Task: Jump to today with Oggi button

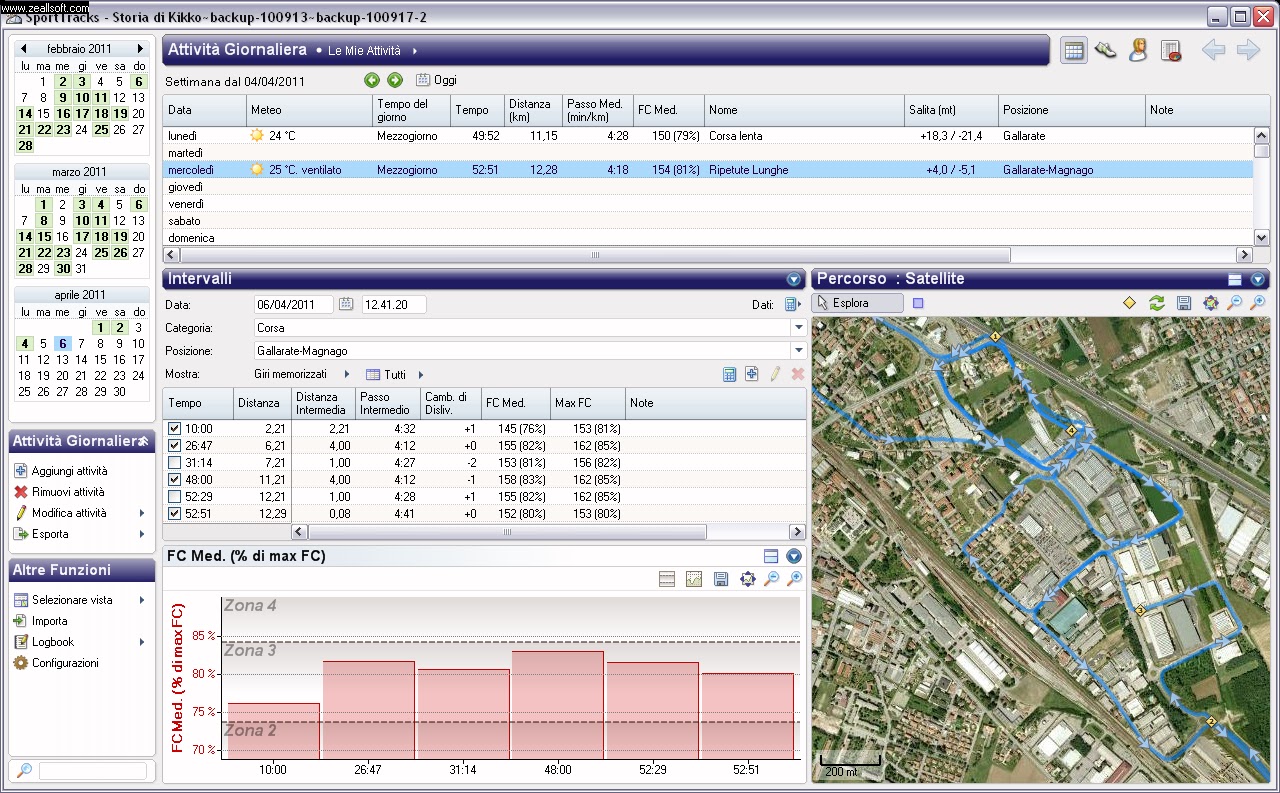Action: [x=437, y=80]
